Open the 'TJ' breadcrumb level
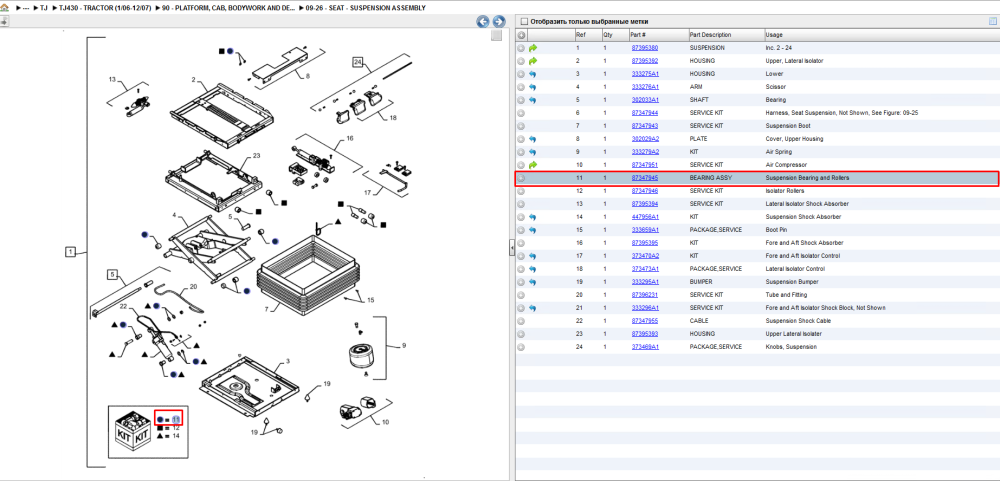The image size is (1000, 481). tap(43, 8)
